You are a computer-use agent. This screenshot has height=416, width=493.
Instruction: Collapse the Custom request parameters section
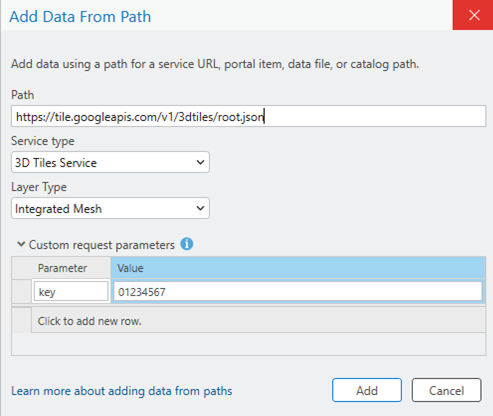tap(21, 244)
